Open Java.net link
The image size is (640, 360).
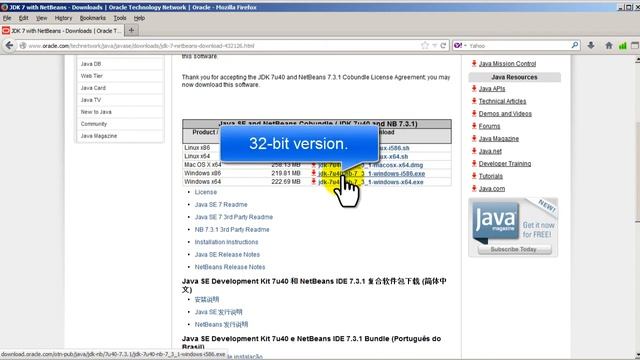[x=490, y=151]
